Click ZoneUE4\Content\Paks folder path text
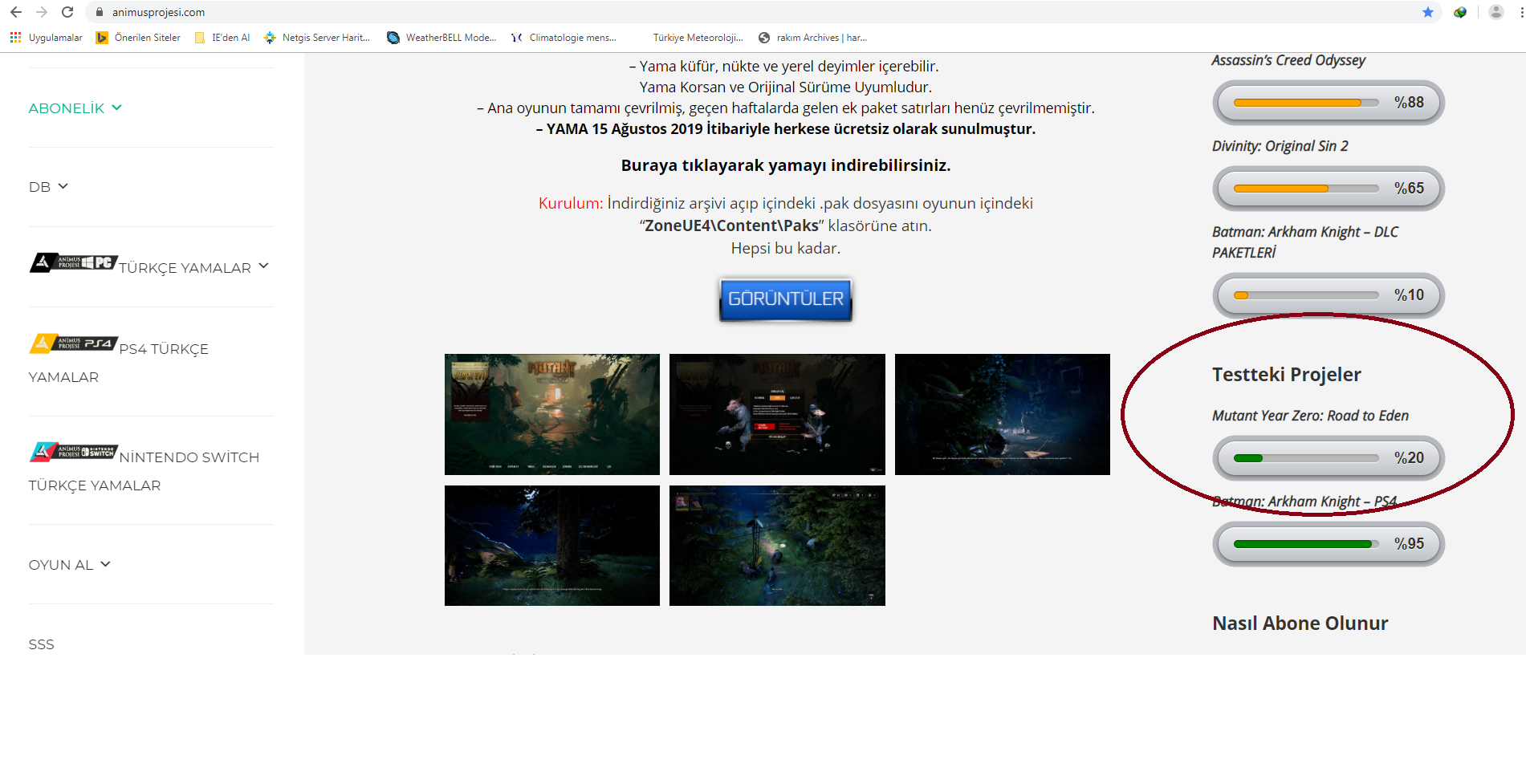 pyautogui.click(x=731, y=226)
